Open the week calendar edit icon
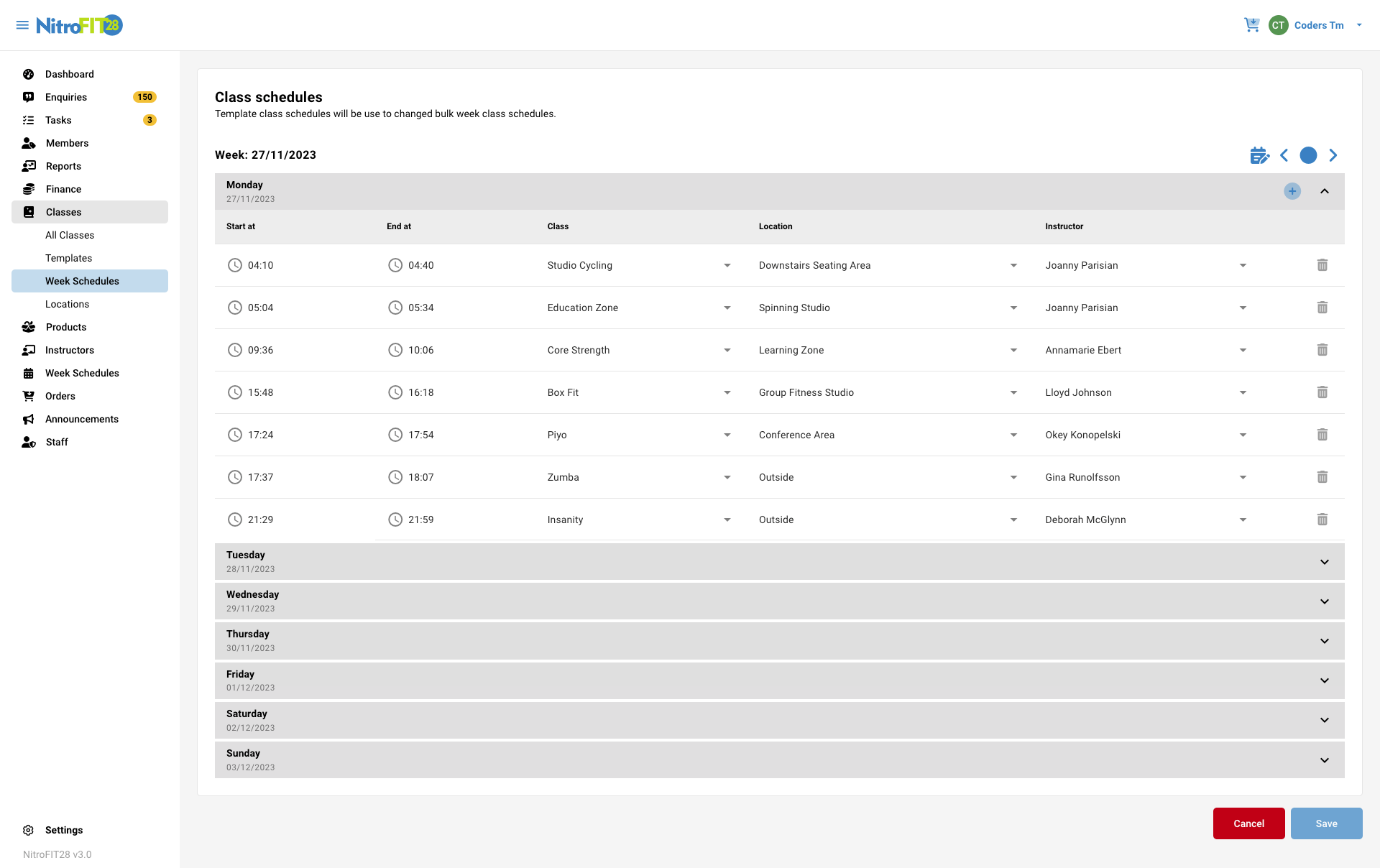 1259,154
